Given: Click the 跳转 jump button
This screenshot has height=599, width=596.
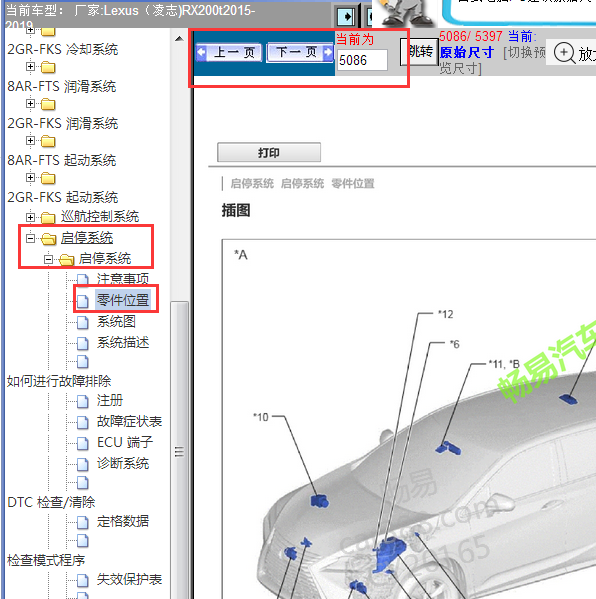Looking at the screenshot, I should [419, 52].
